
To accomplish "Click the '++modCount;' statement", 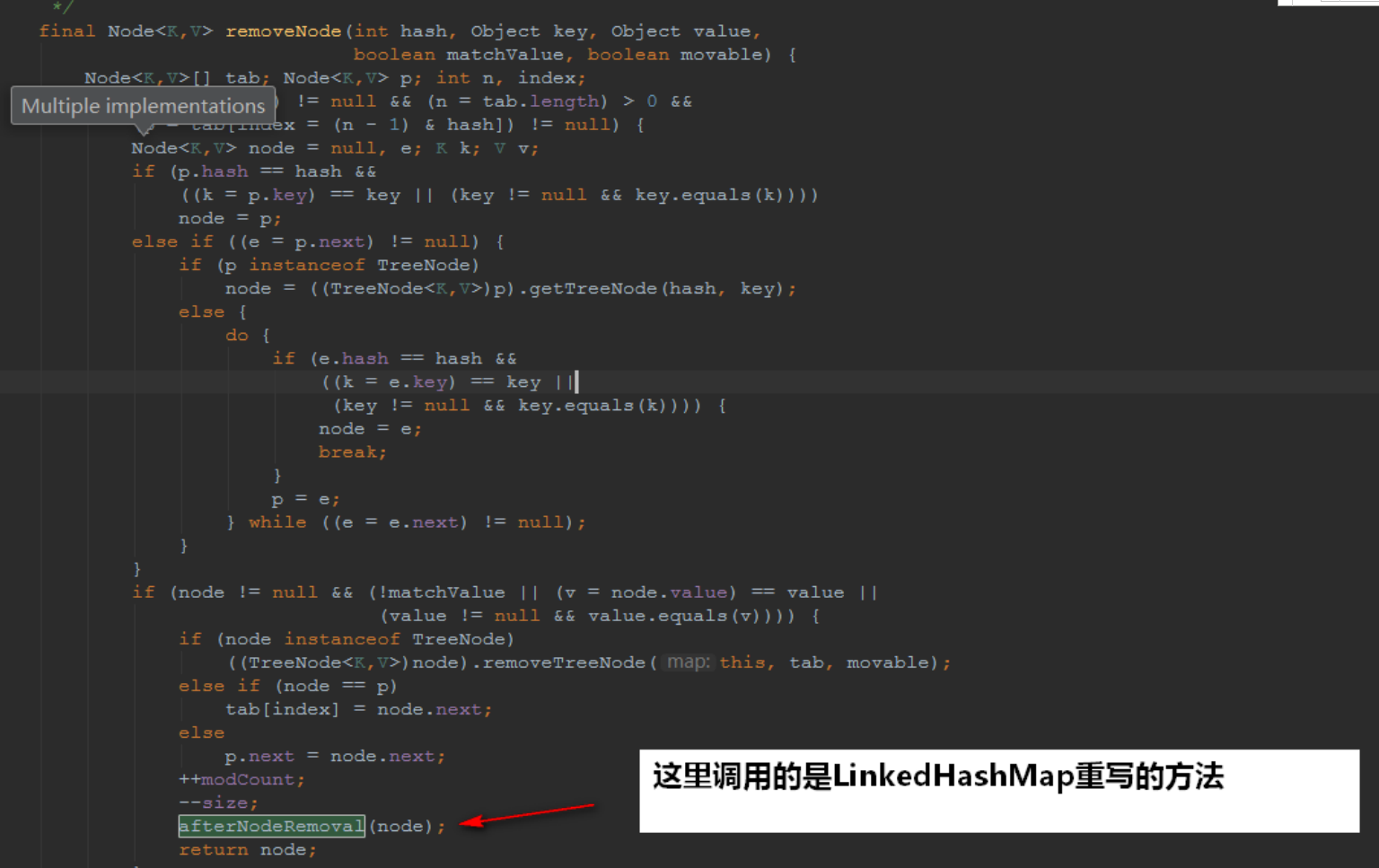I will pyautogui.click(x=242, y=778).
